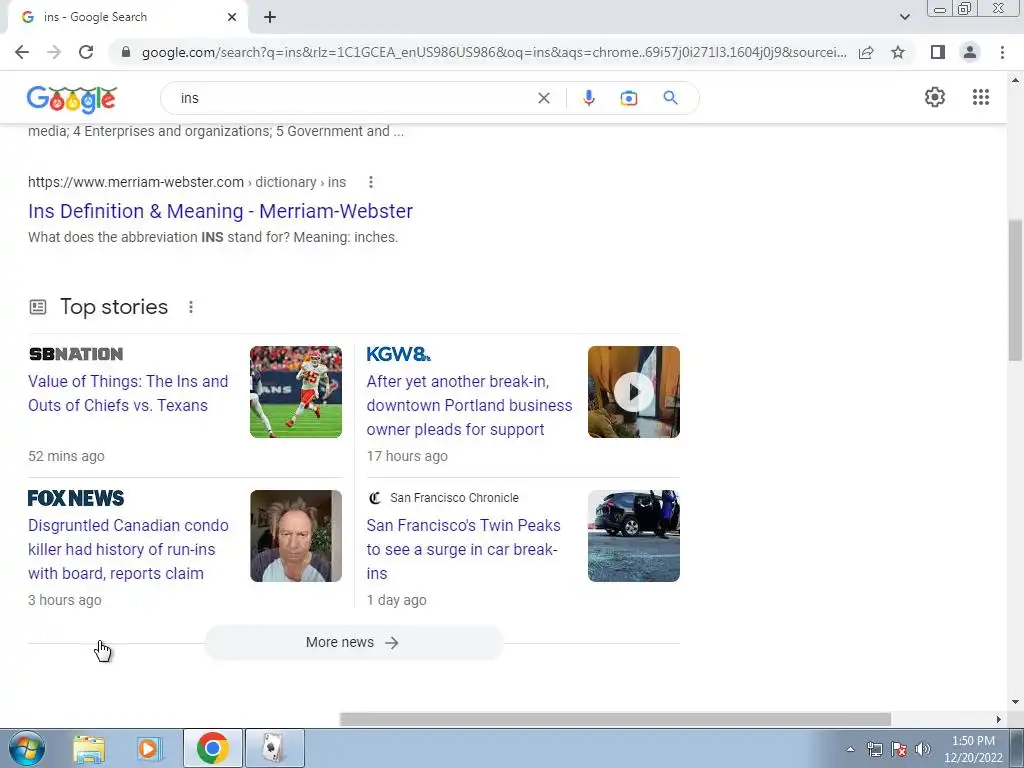Screen dimensions: 1024x768
Task: Show hidden system tray icons
Action: pyautogui.click(x=850, y=749)
